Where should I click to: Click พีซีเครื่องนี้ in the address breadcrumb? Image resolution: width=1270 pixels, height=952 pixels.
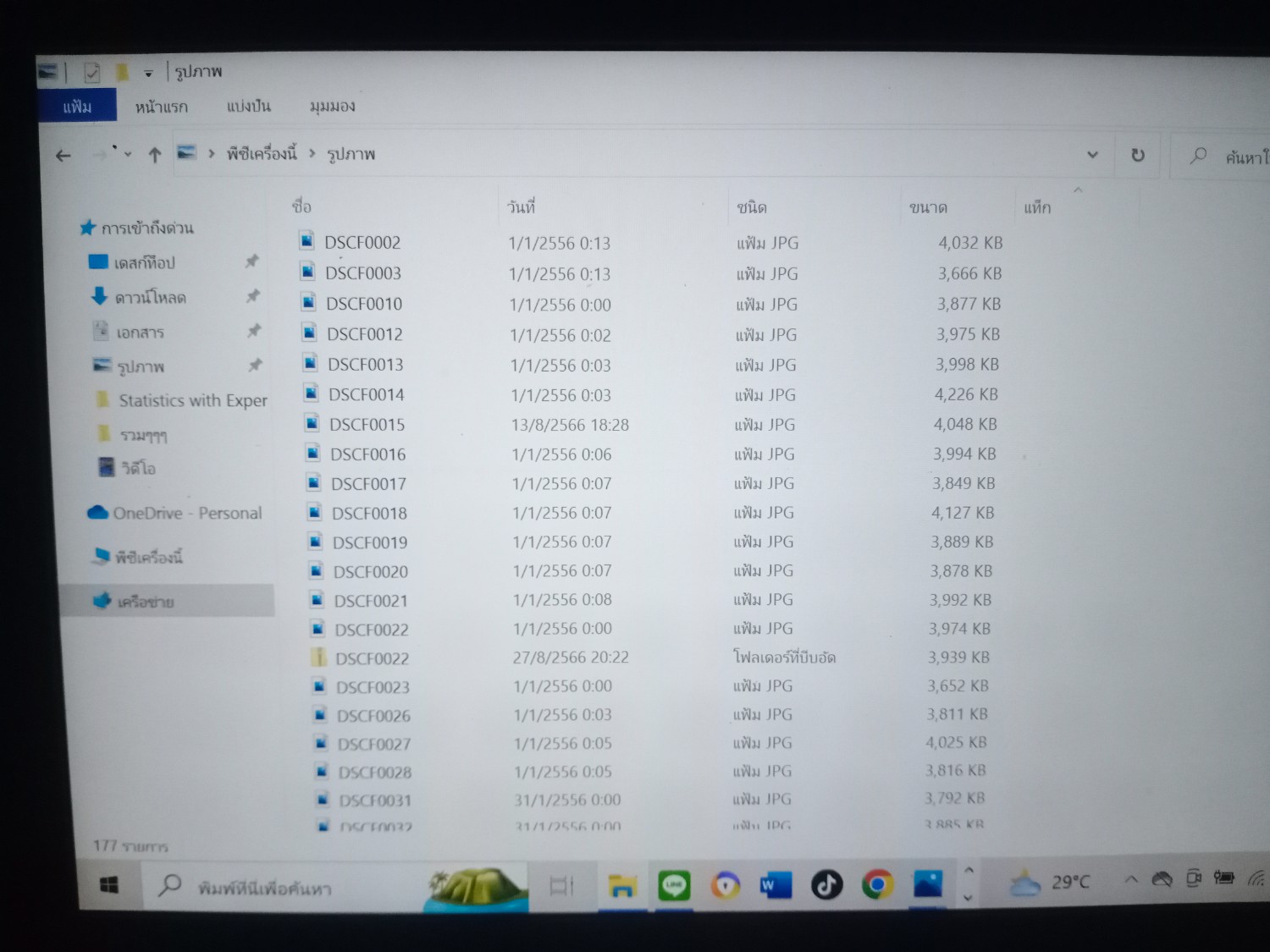click(x=262, y=153)
